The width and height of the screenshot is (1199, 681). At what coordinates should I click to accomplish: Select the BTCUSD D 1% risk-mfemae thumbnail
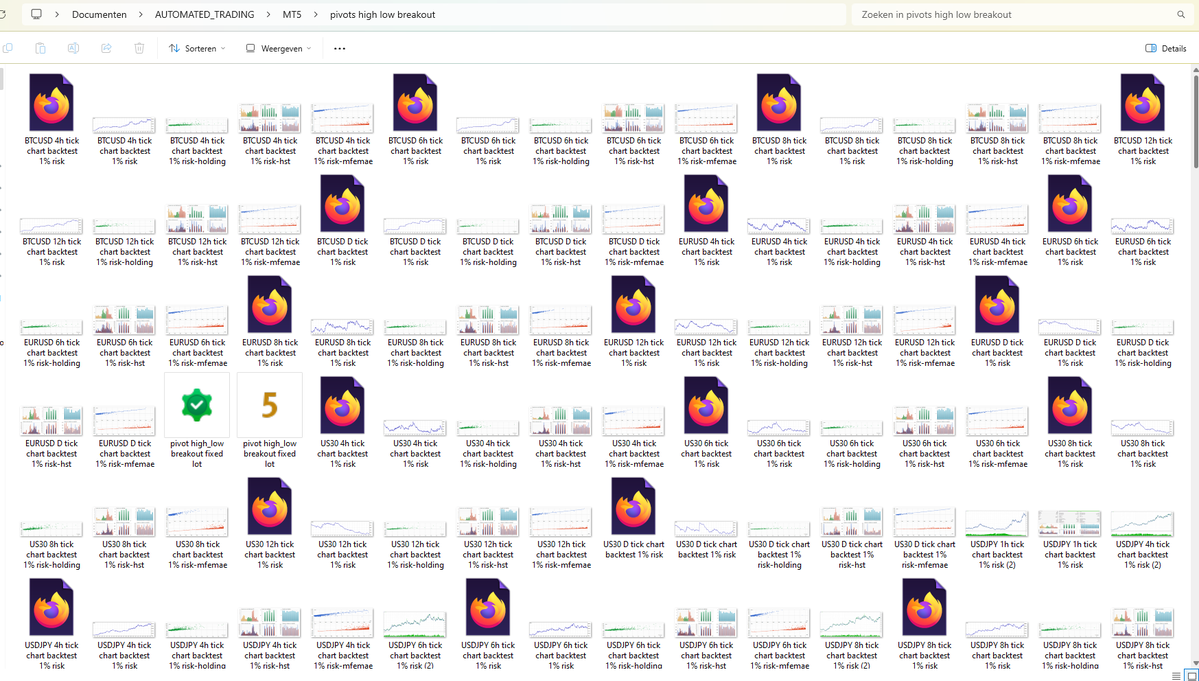click(x=634, y=219)
